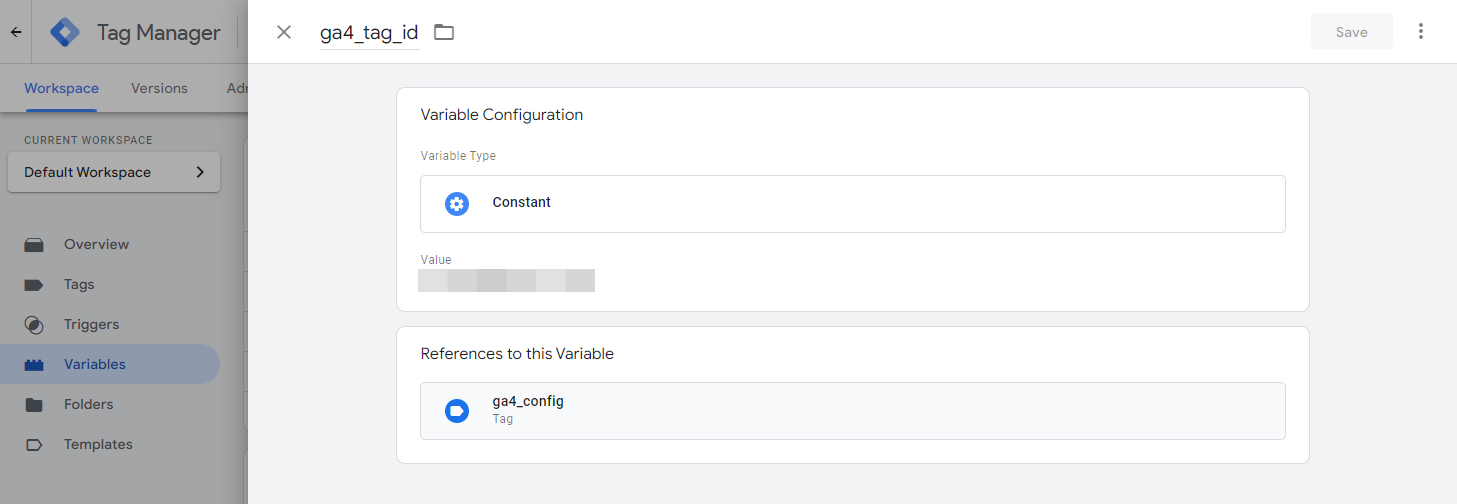
Task: Open the ga4_config tag reference
Action: pos(852,410)
